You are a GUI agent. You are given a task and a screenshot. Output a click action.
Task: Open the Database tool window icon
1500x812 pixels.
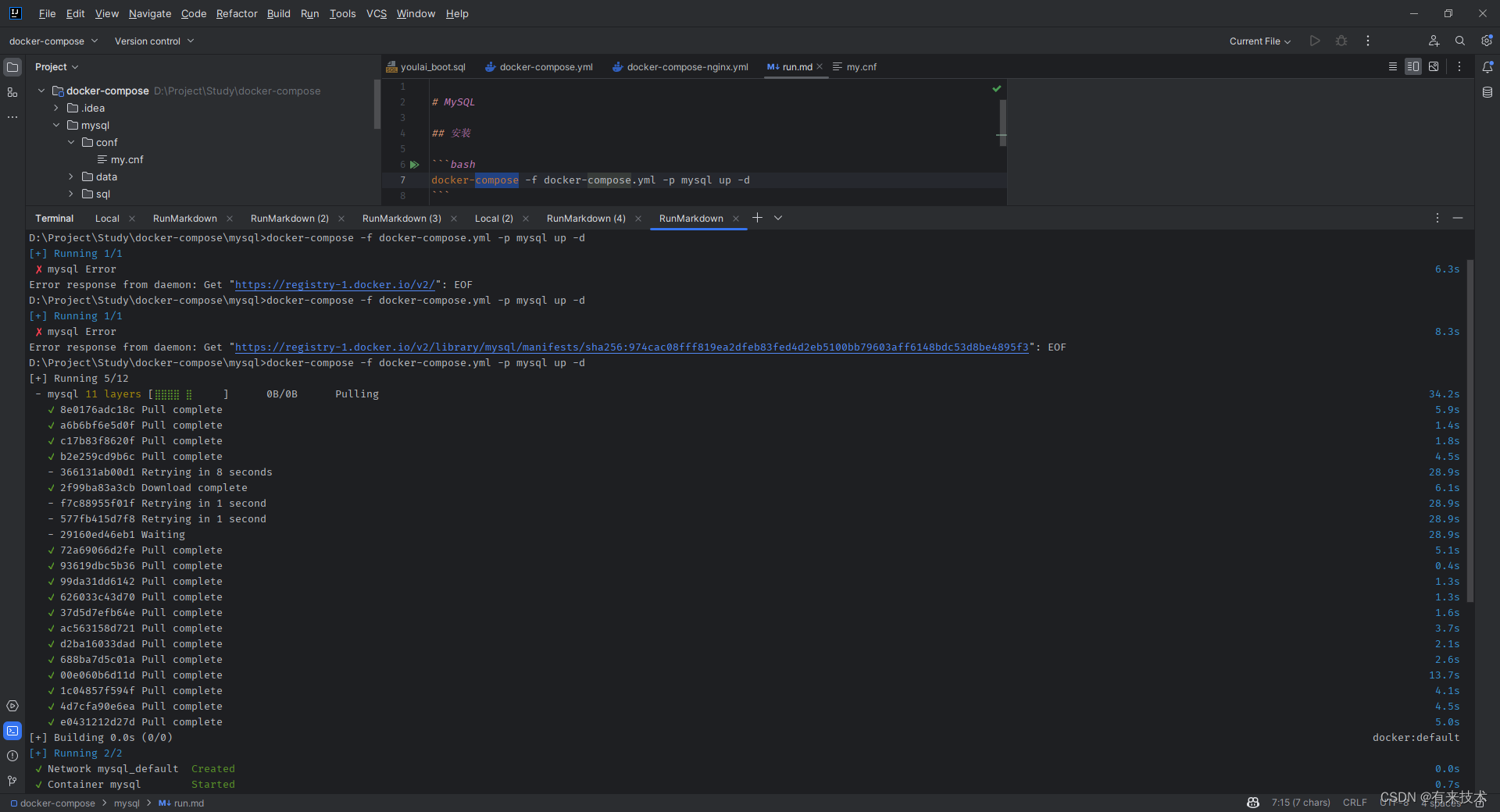[1487, 92]
